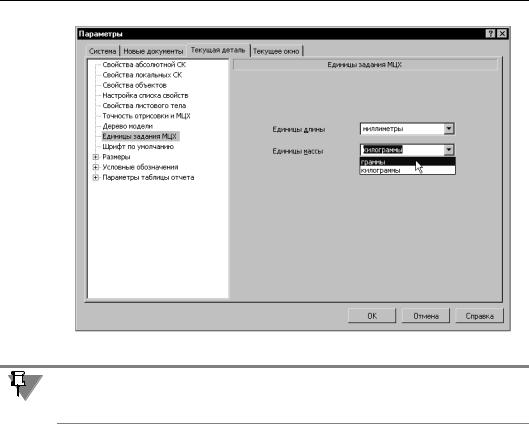This screenshot has height=424, width=529.
Task: Select Параметры таблицы отчета label
Action: tap(148, 177)
